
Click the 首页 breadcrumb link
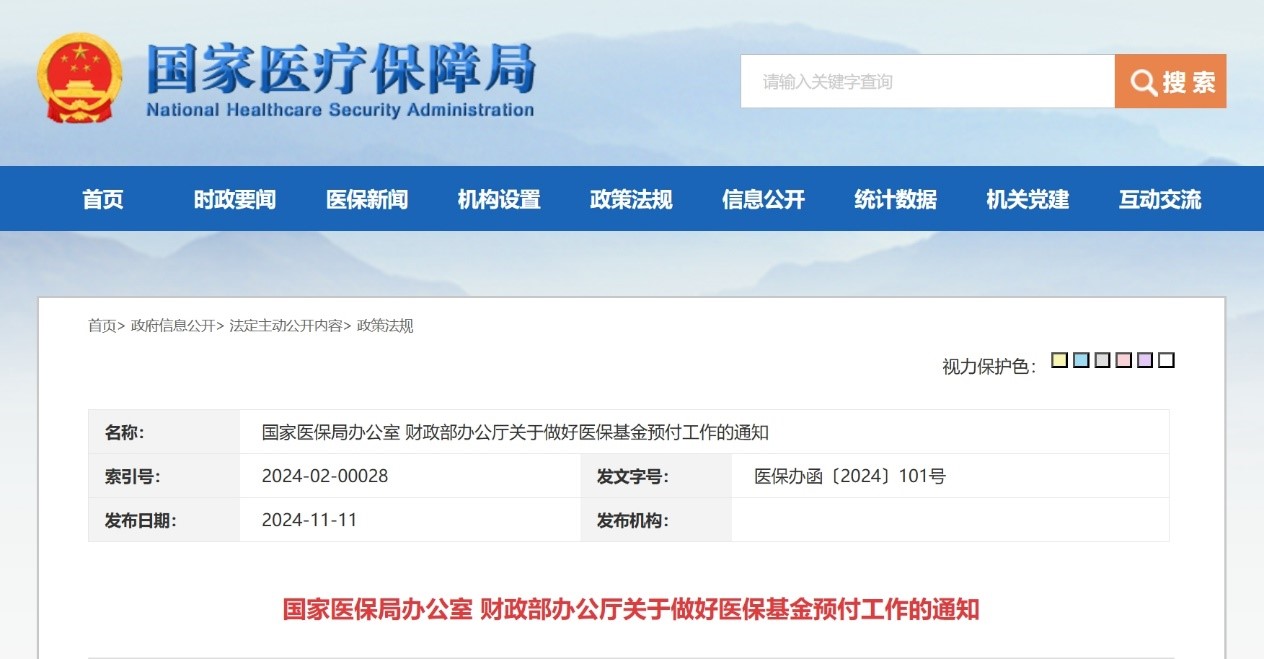click(102, 325)
